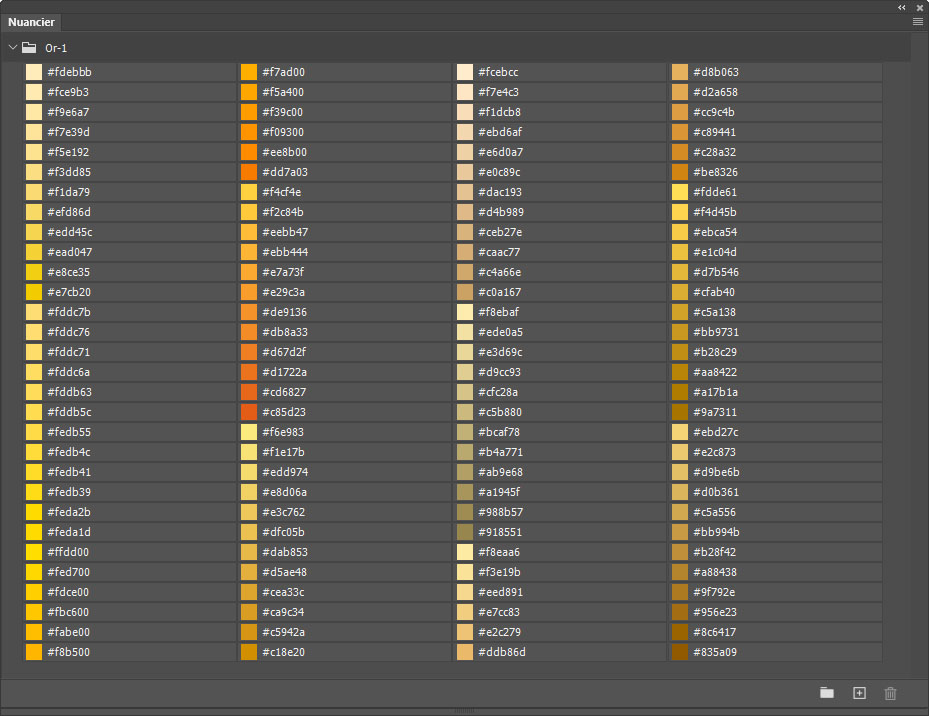Choose the #9f792e swatch
Image resolution: width=929 pixels, height=716 pixels.
680,592
